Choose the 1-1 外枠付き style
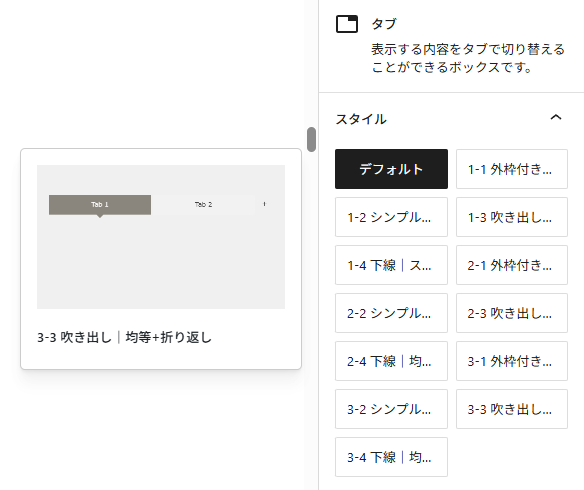 (512, 169)
